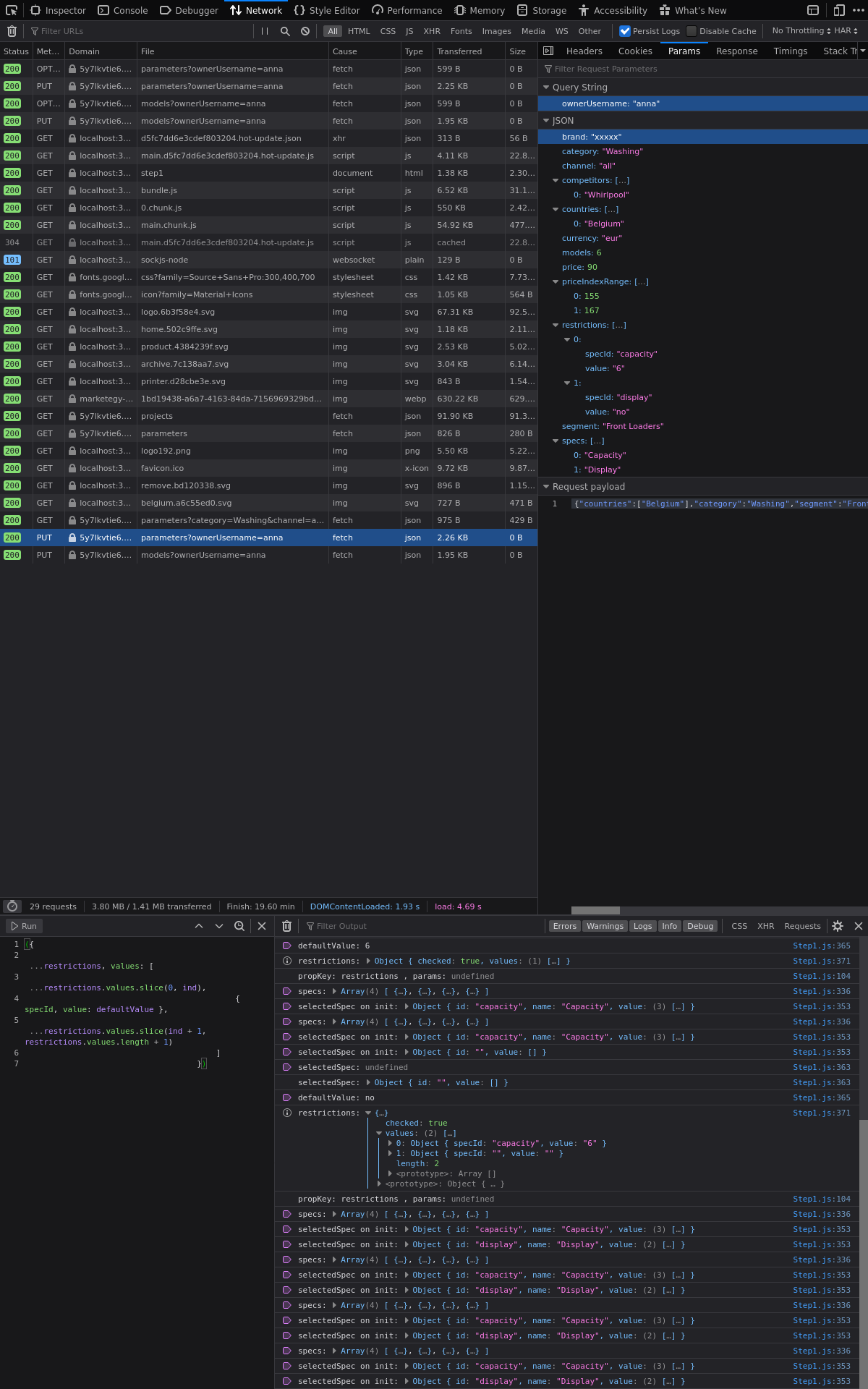Enable the Disable Cache checkbox

click(x=692, y=31)
